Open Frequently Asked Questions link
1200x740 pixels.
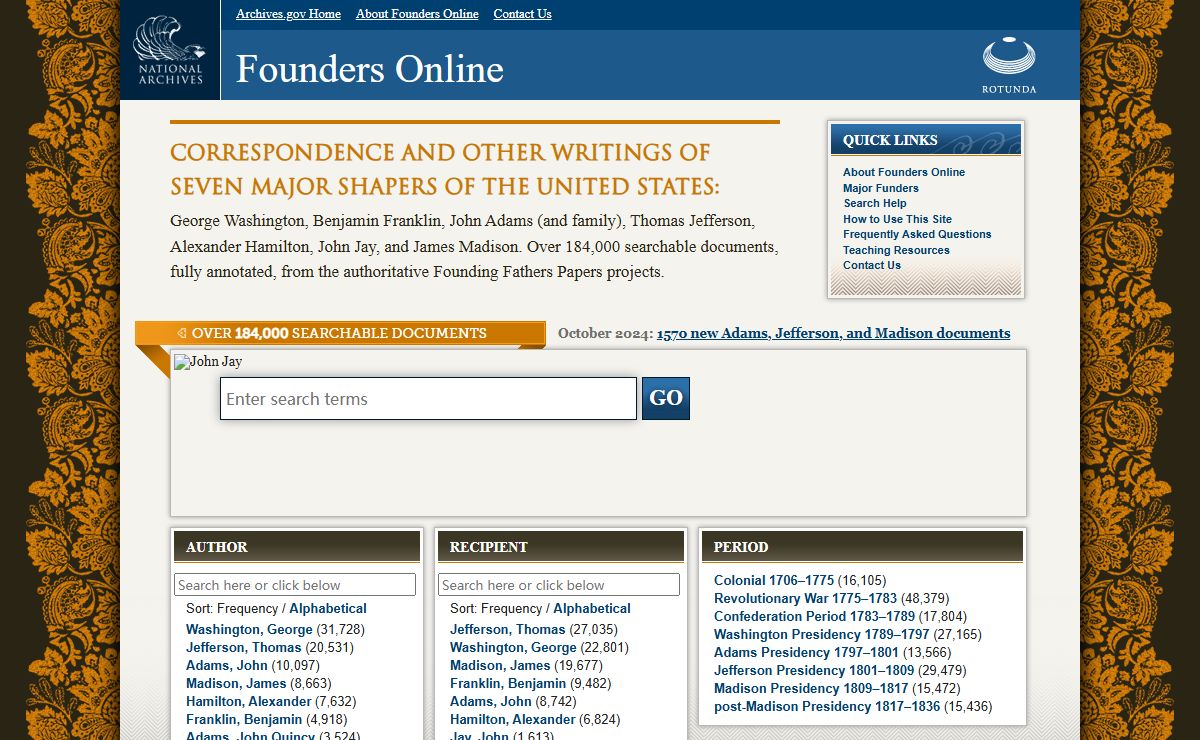tap(917, 234)
